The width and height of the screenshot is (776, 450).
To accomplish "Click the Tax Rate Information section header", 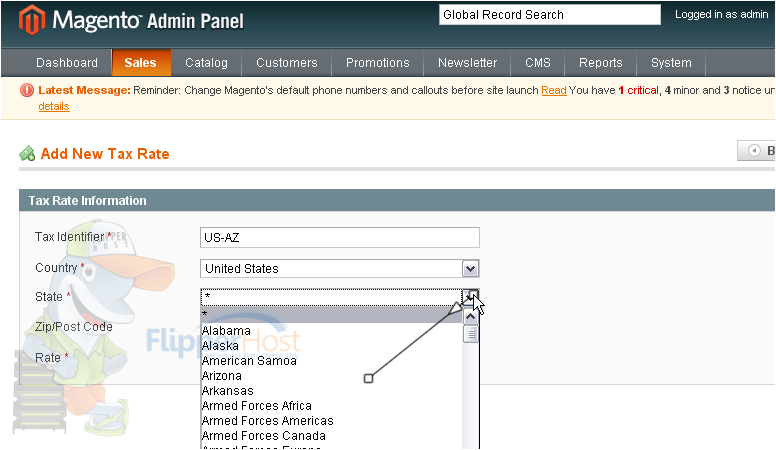I will point(397,200).
